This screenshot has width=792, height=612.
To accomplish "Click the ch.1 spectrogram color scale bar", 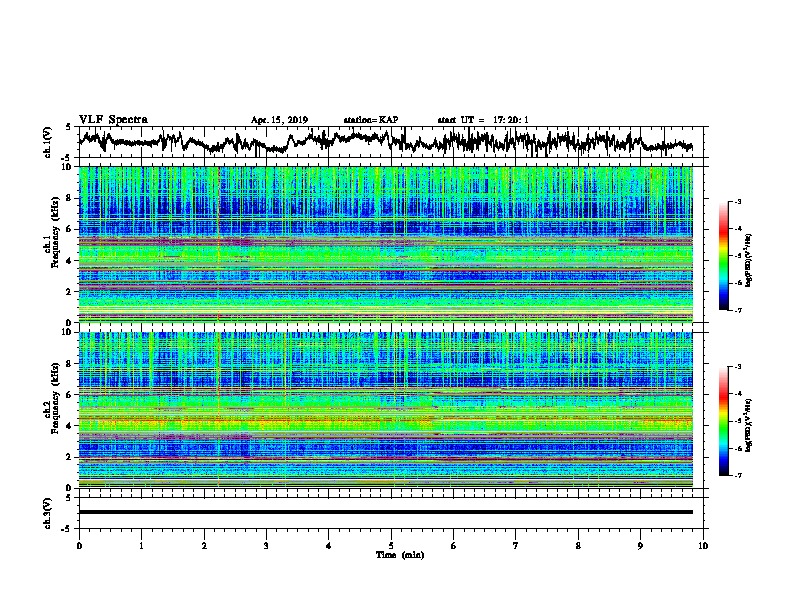I will click(723, 256).
